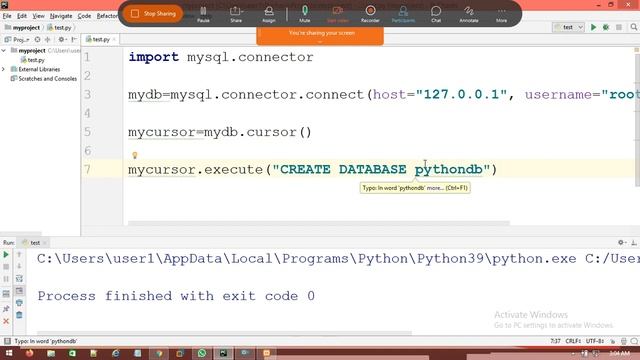
Task: Click test.py in the breadcrumb bar
Action: coord(59,27)
